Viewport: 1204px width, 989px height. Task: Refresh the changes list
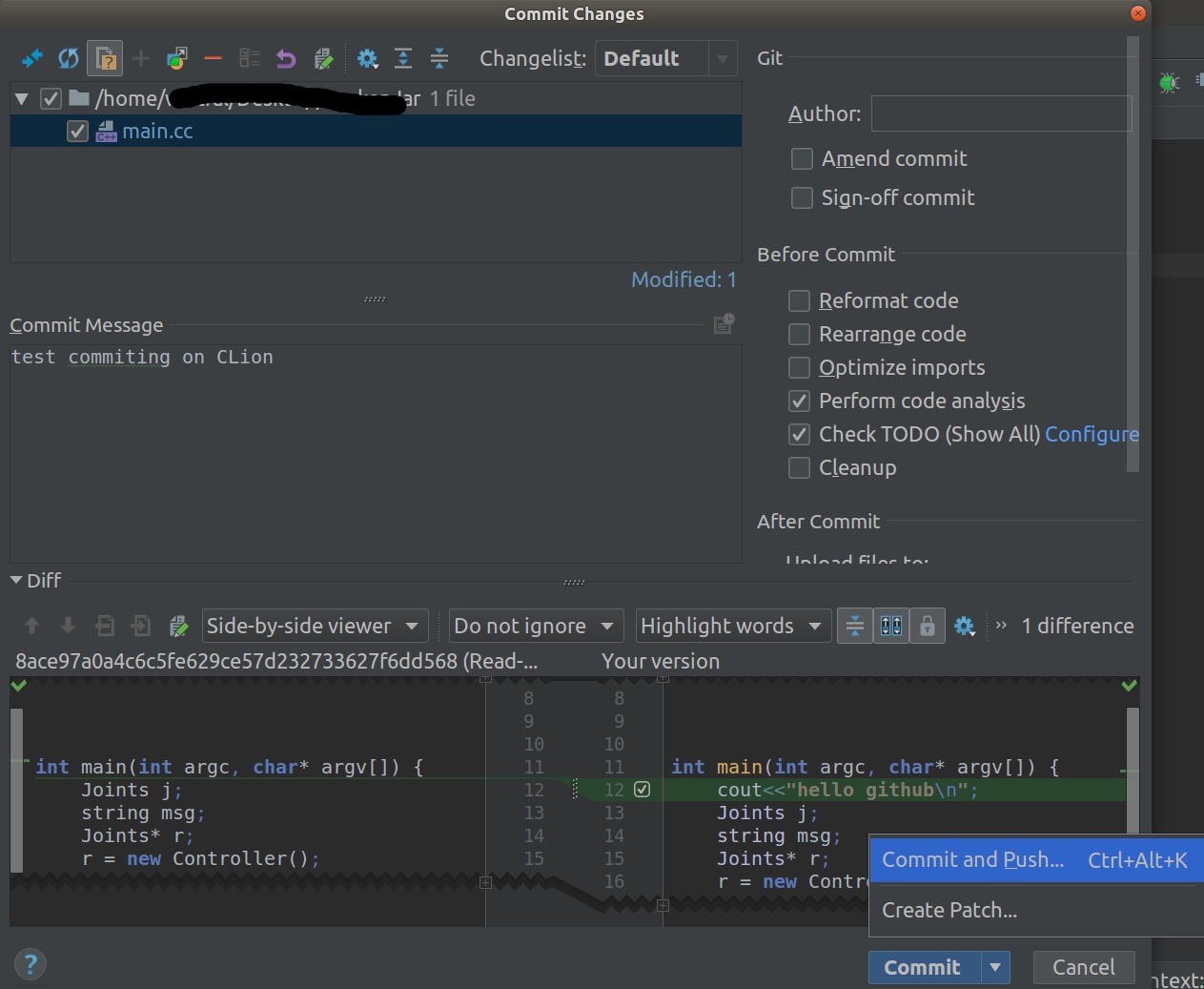[x=68, y=58]
